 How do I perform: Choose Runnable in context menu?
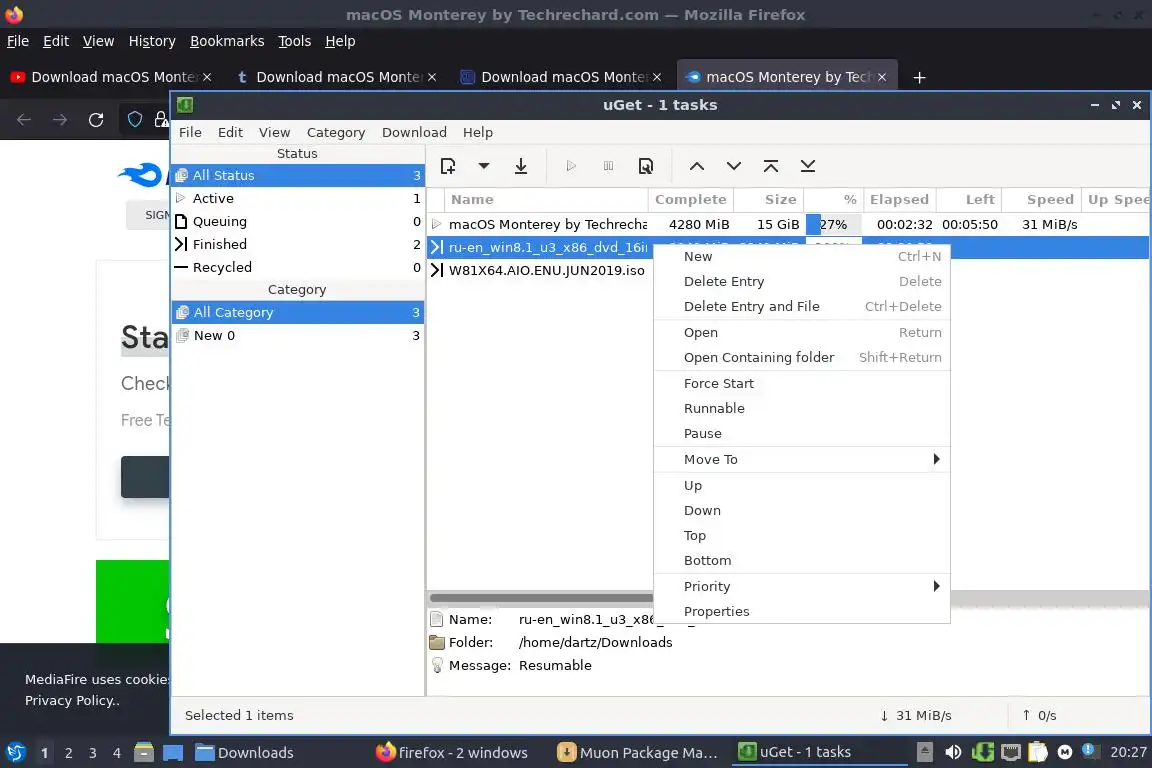[802, 409]
